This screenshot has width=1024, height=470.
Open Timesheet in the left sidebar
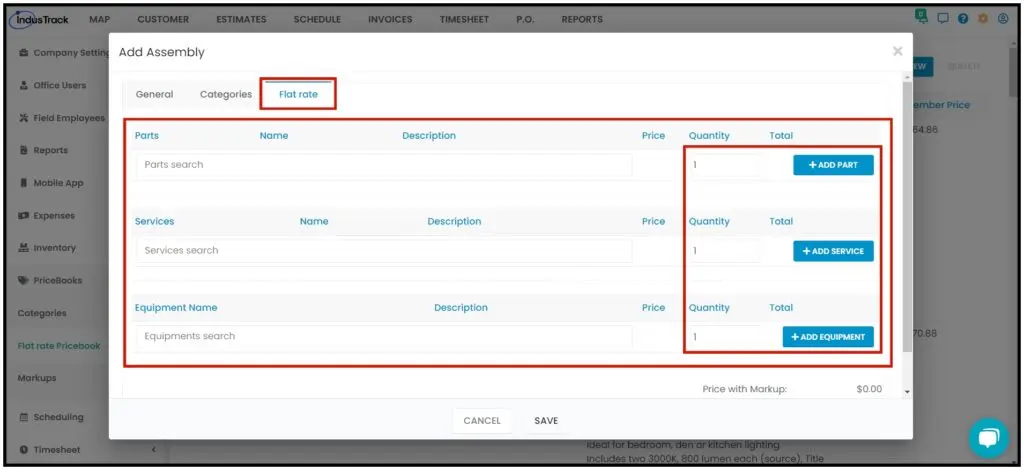coord(49,450)
